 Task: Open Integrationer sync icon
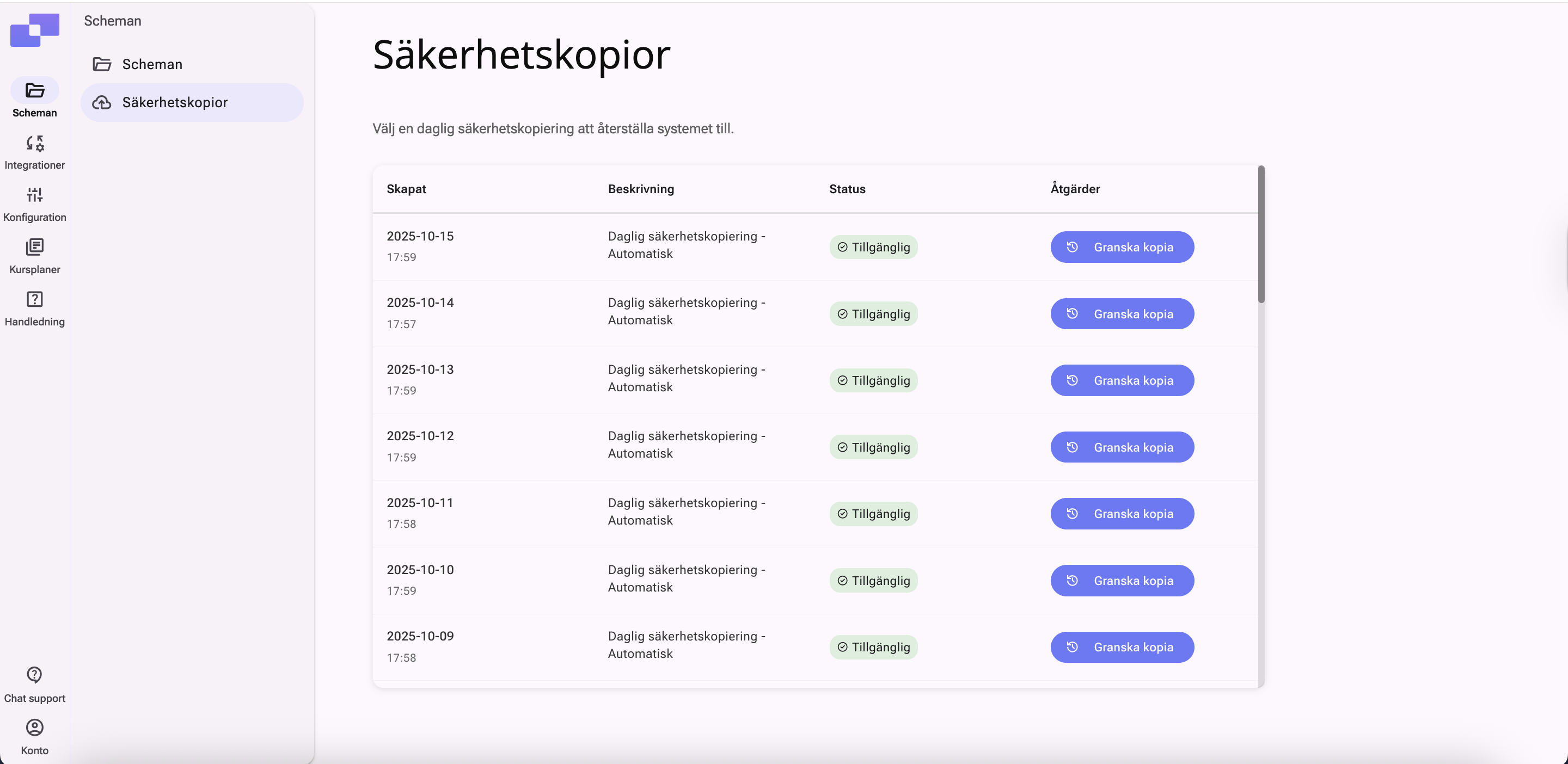point(35,144)
